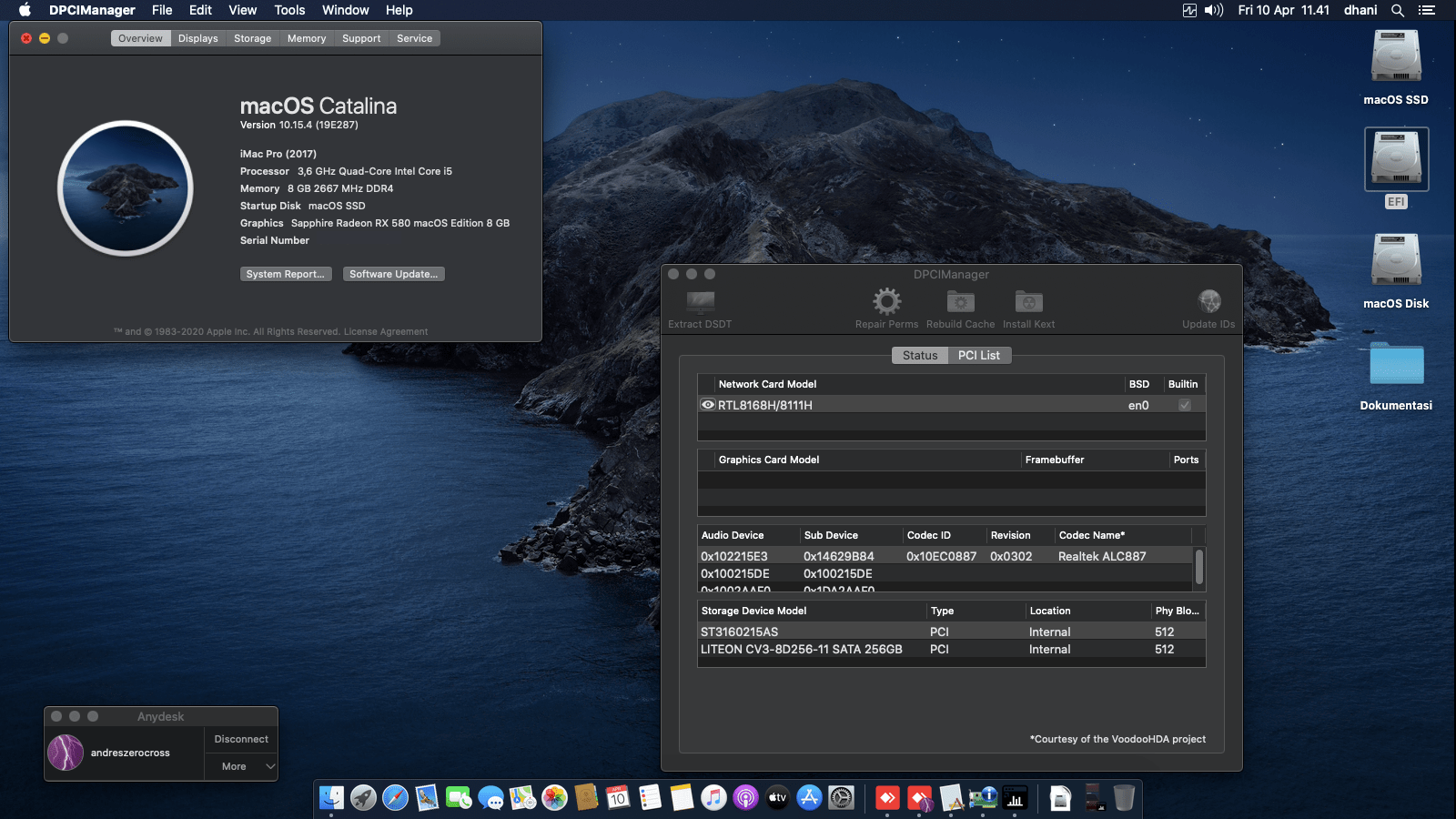Open the Window menu
This screenshot has width=1456, height=819.
point(345,10)
